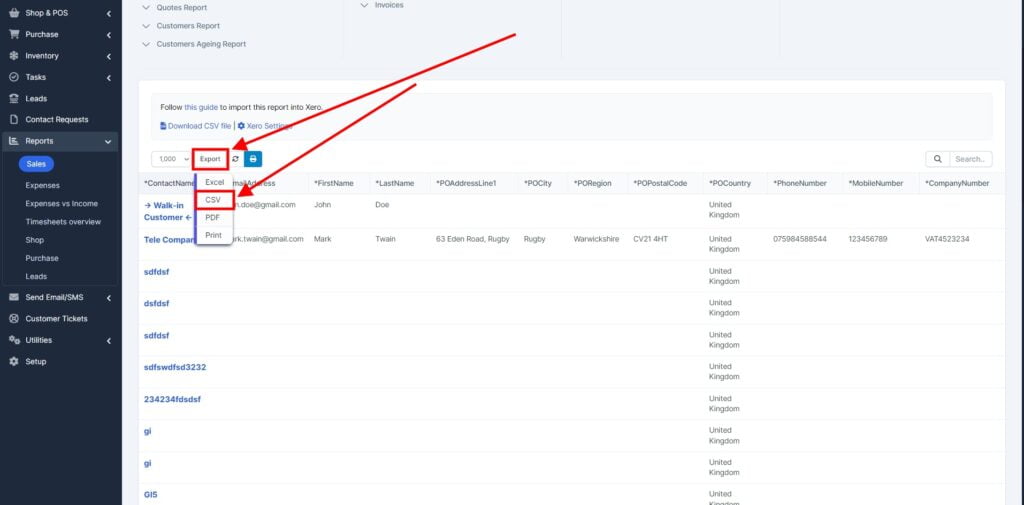The height and width of the screenshot is (505, 1024).
Task: Open the Sales reports submenu item
Action: [36, 164]
